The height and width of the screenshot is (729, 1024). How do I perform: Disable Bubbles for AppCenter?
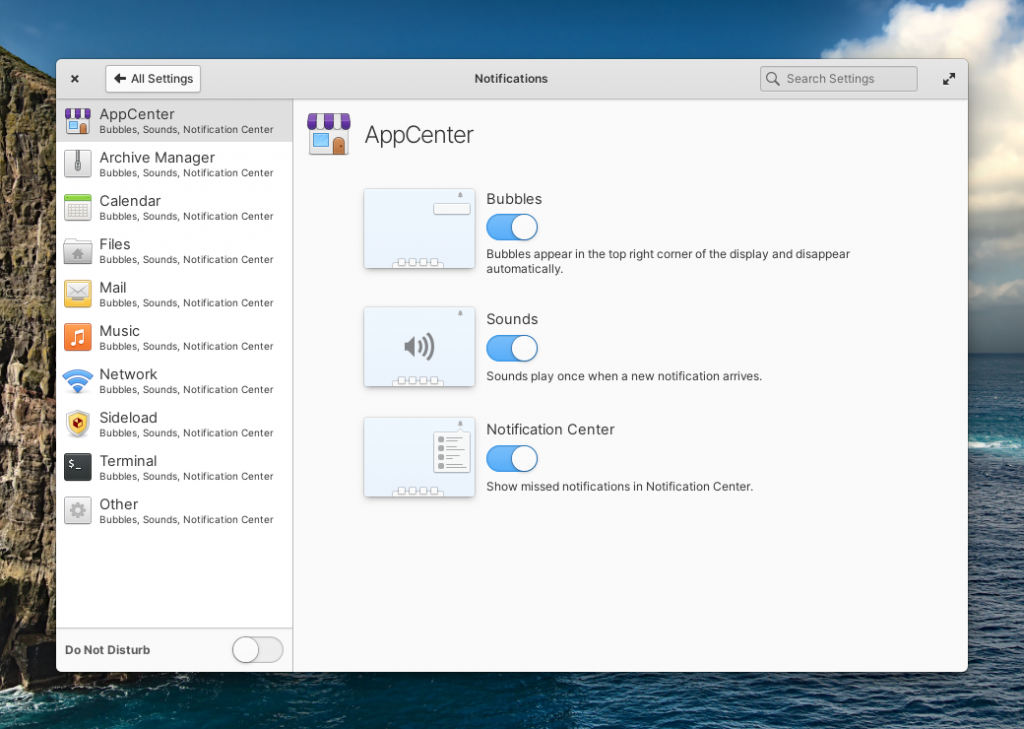[x=512, y=227]
